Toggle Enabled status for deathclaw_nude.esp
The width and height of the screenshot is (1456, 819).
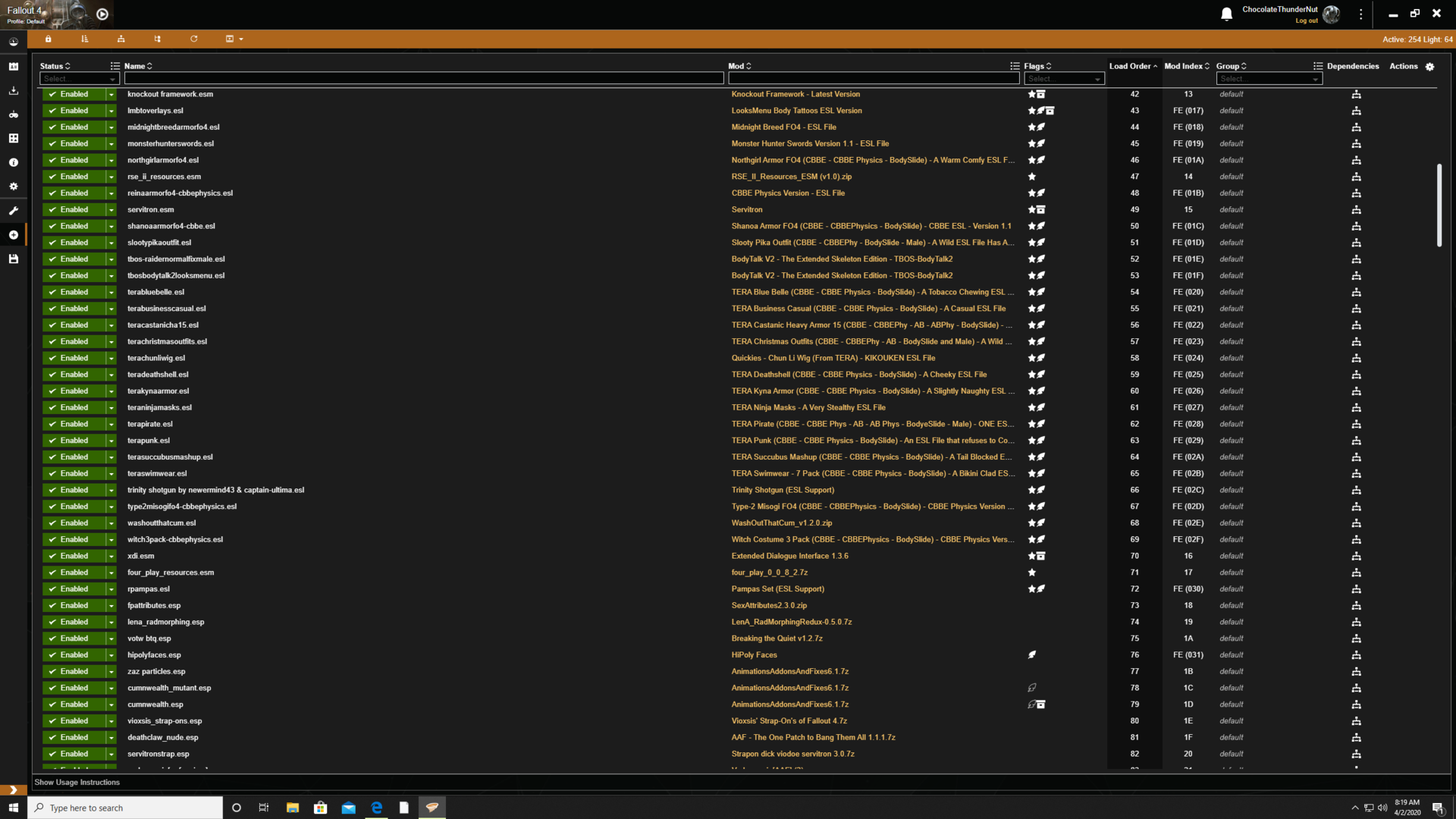point(74,738)
